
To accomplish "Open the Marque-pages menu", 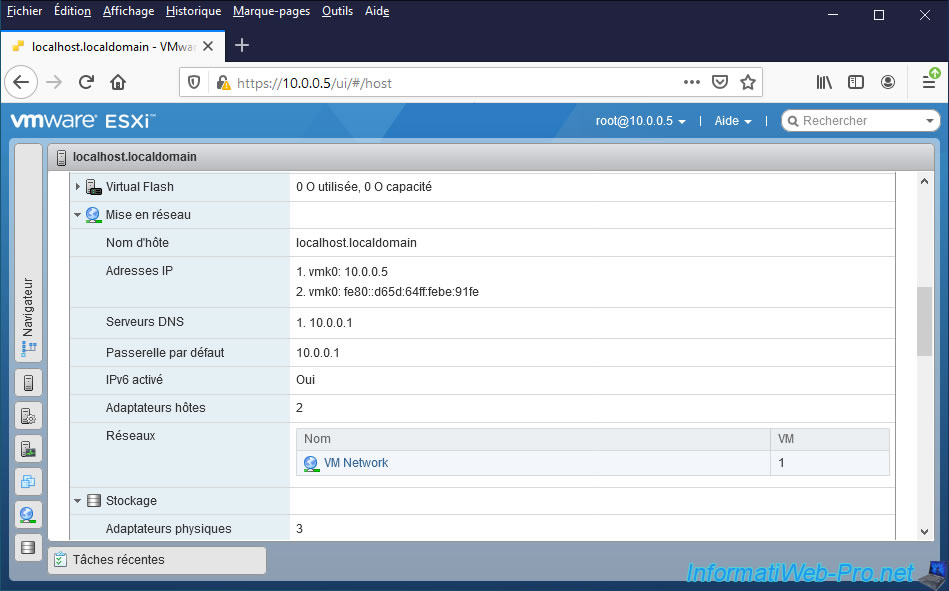I will pos(271,11).
